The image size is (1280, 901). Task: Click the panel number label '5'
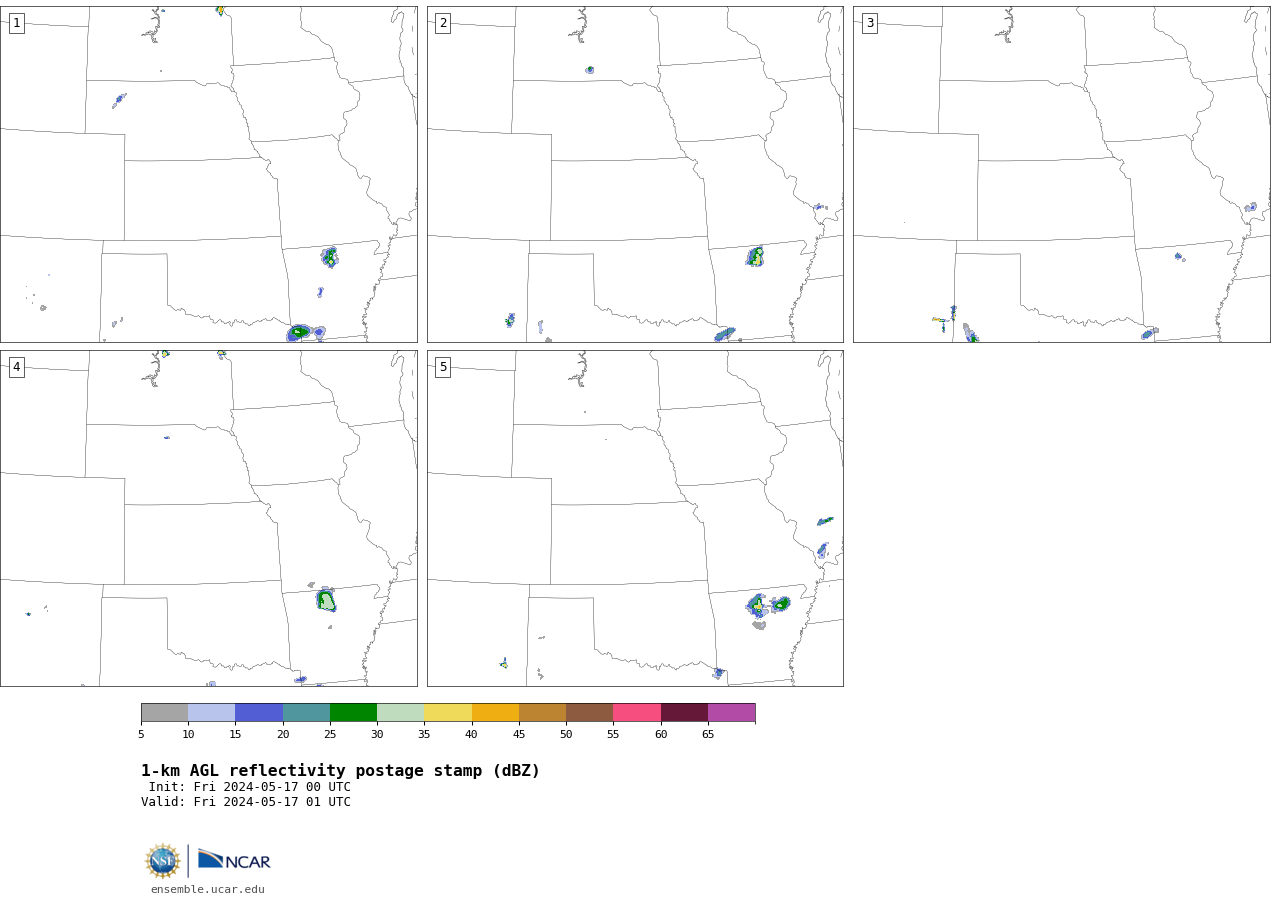tap(443, 367)
